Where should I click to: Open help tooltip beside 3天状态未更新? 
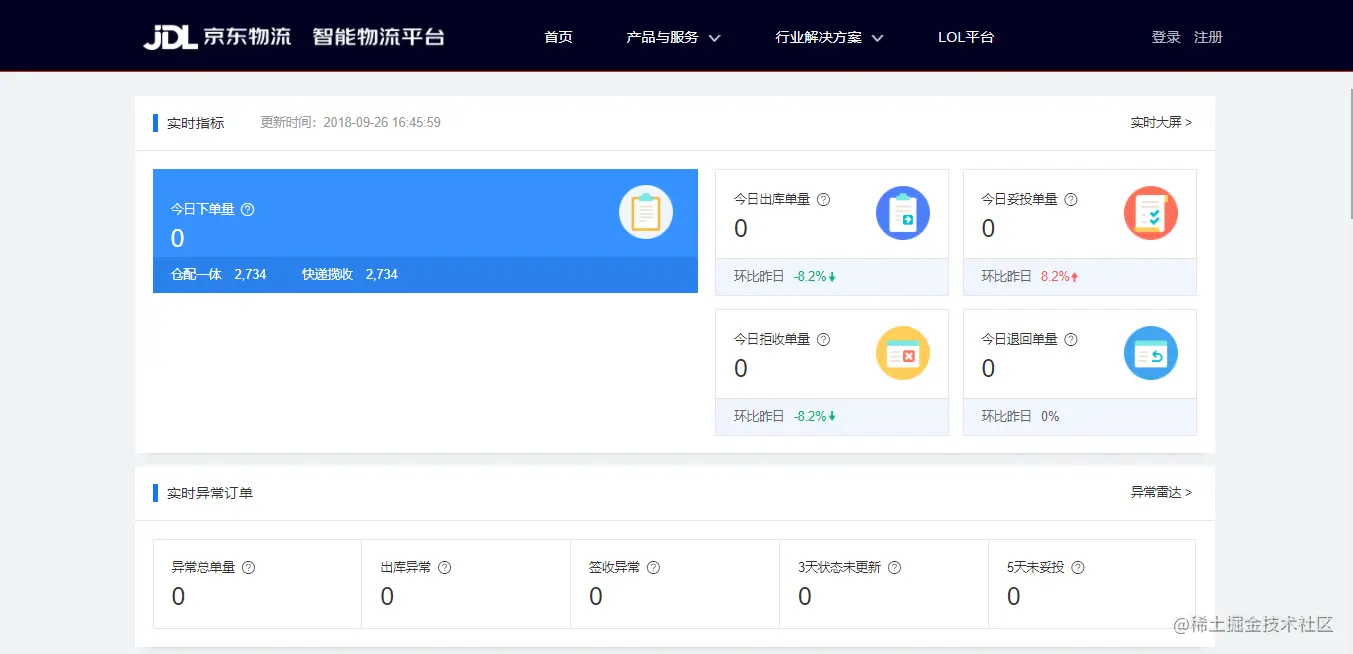coord(895,567)
